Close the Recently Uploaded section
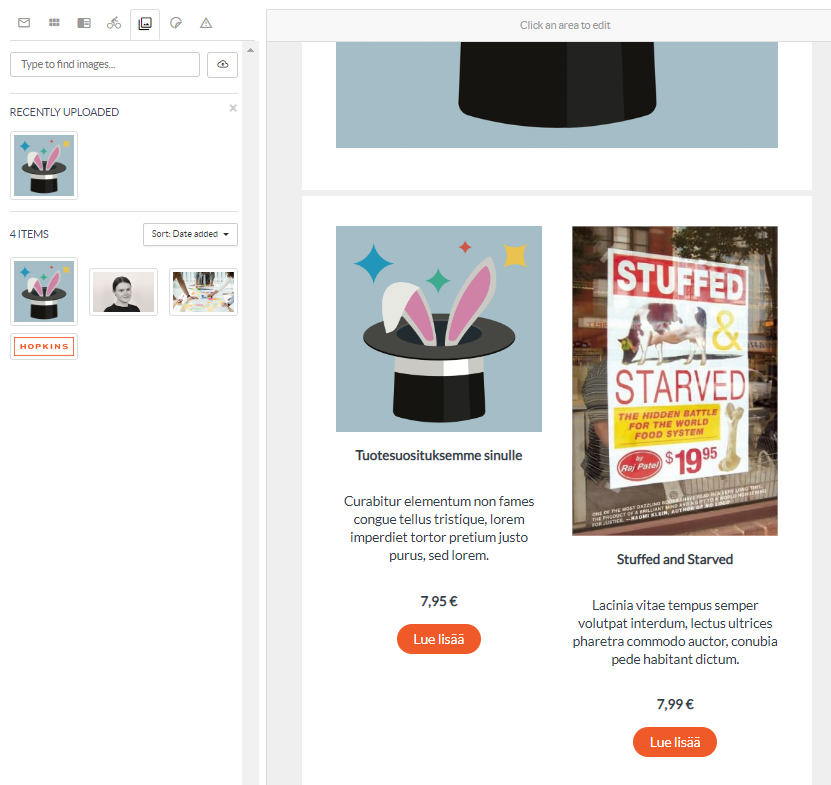Screen dimensions: 831x785 point(233,108)
